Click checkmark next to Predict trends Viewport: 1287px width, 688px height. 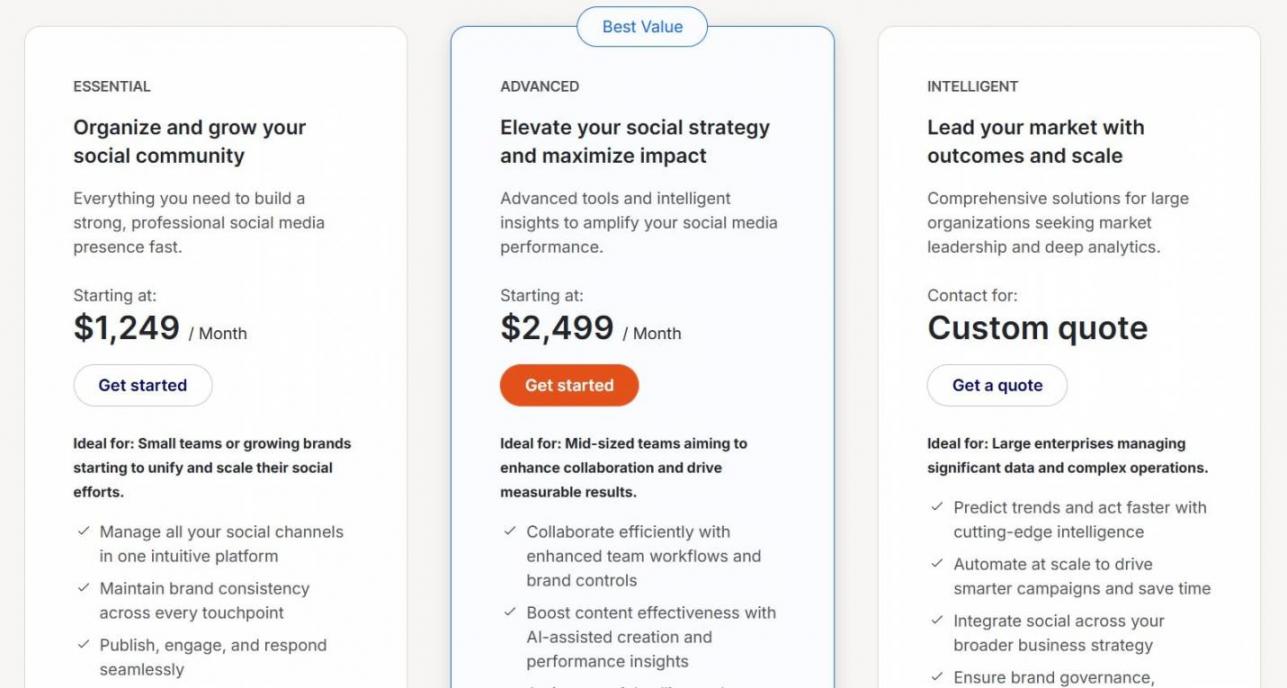[x=937, y=507]
